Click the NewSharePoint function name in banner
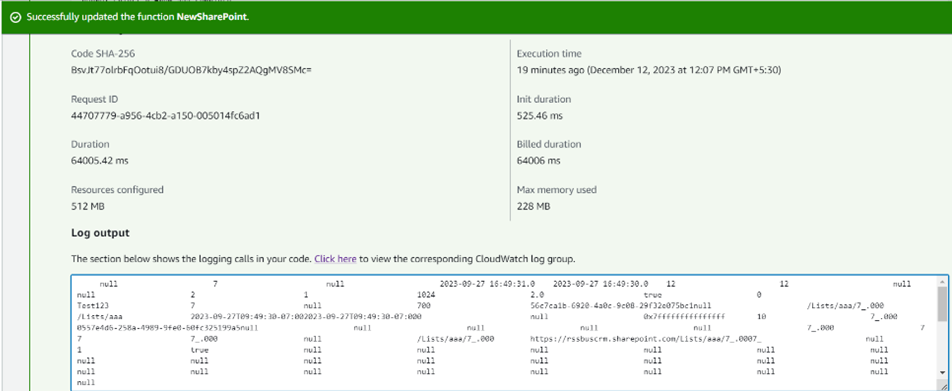 pos(212,17)
